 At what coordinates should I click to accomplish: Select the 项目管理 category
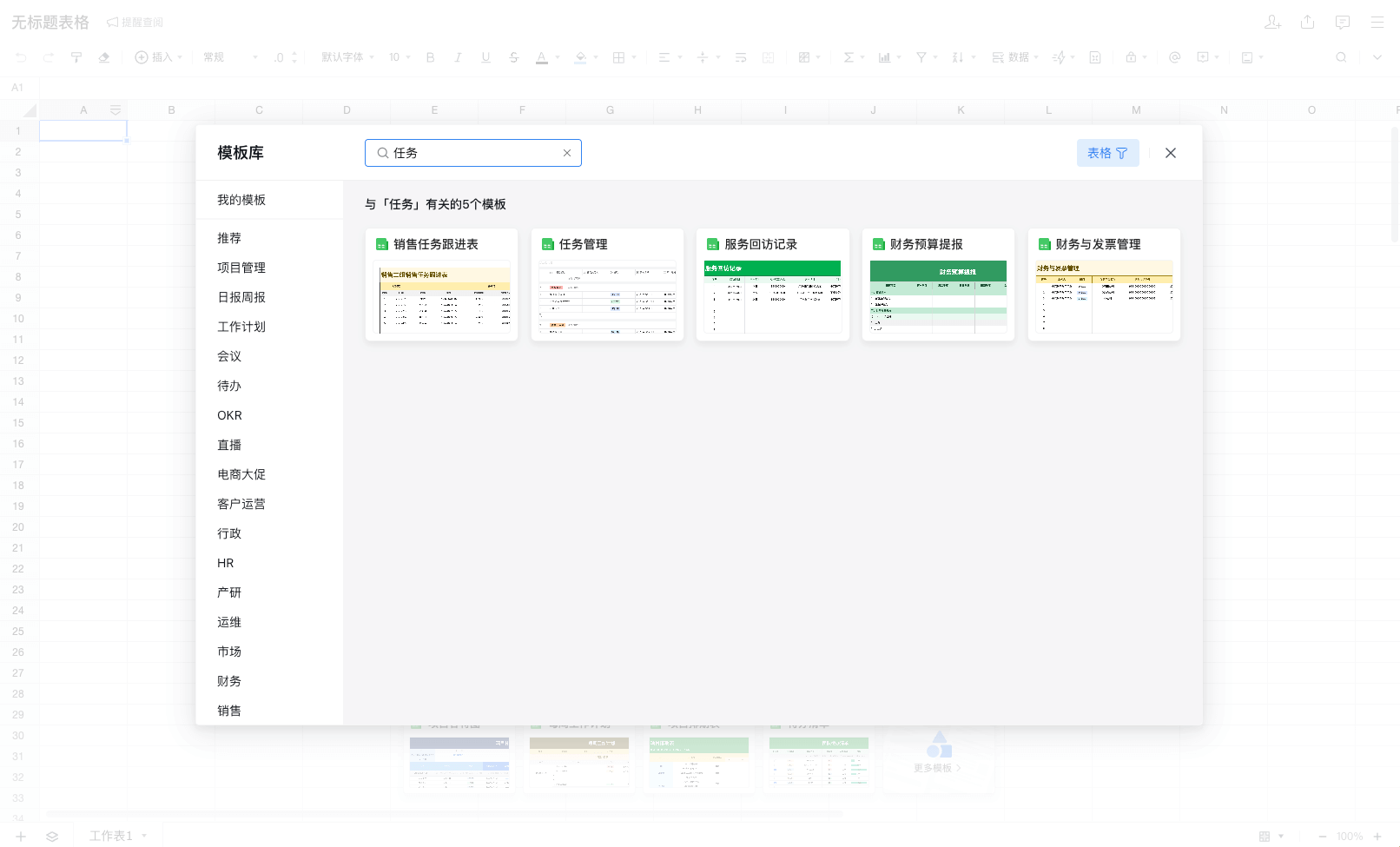(x=241, y=268)
